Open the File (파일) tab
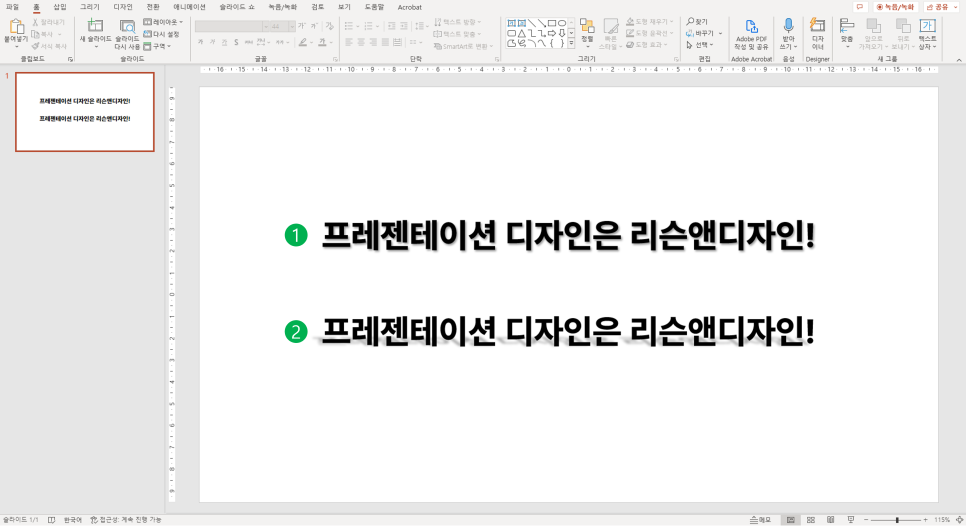Image resolution: width=966 pixels, height=526 pixels. tap(12, 7)
